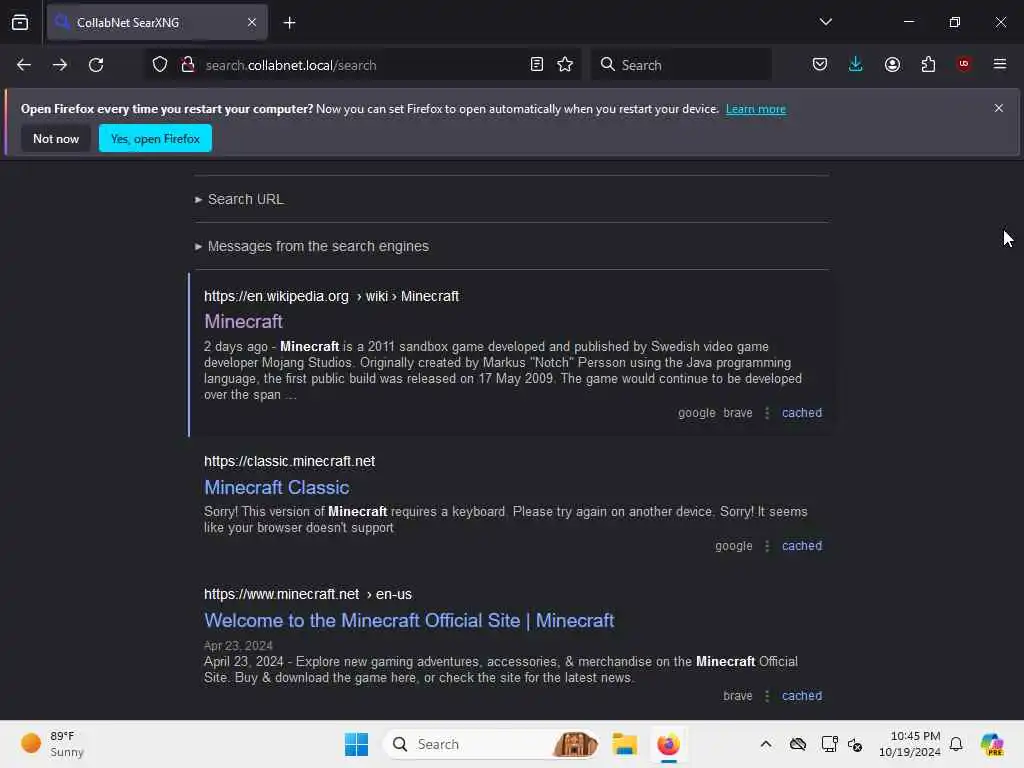Viewport: 1024px width, 768px height.
Task: Open the Minecraft Wikipedia result
Action: click(x=243, y=321)
